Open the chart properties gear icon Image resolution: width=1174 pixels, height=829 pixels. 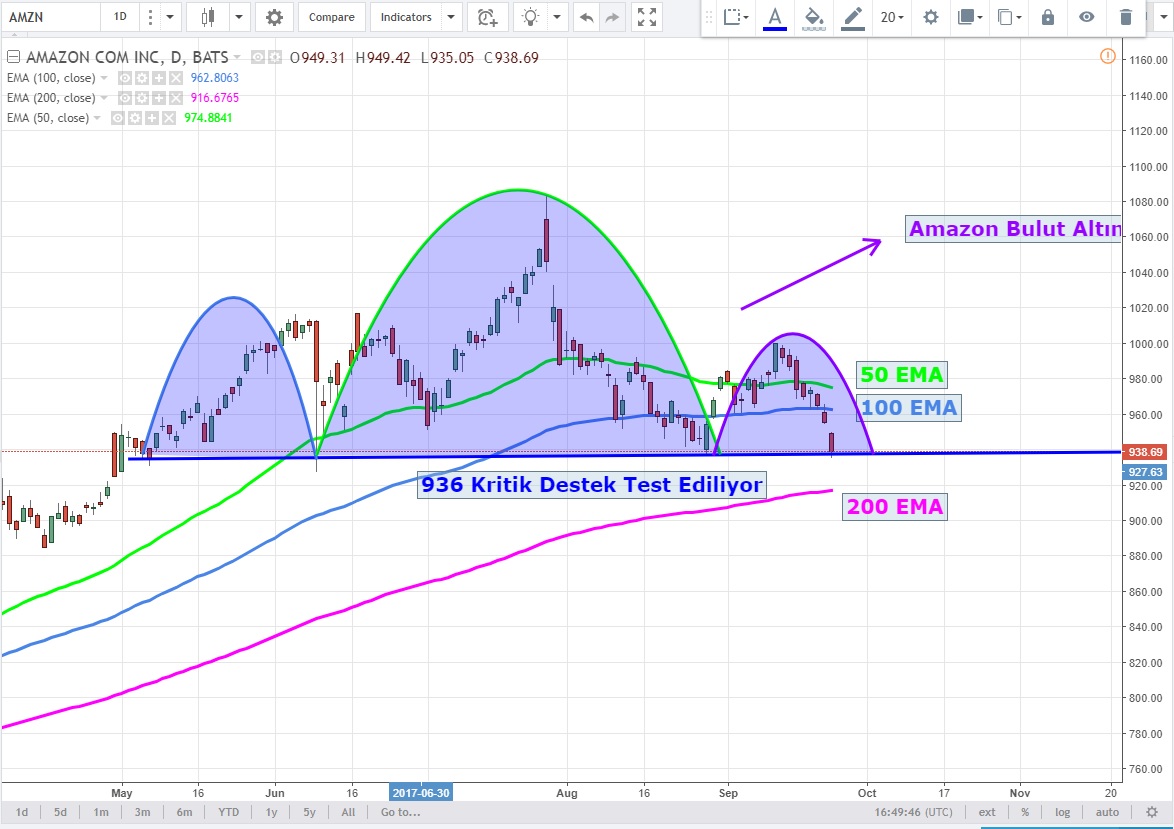coord(274,17)
